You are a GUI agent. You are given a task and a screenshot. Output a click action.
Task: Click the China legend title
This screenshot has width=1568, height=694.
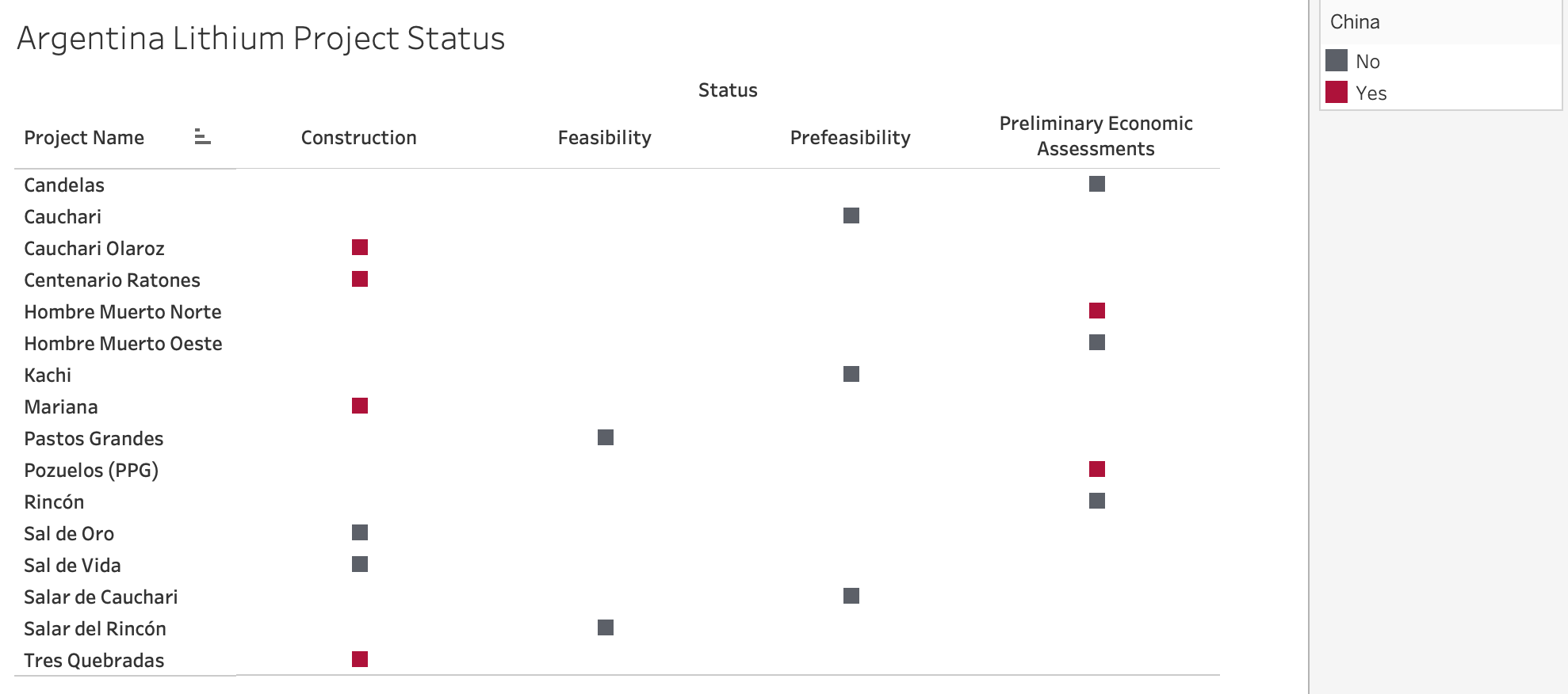[x=1355, y=22]
